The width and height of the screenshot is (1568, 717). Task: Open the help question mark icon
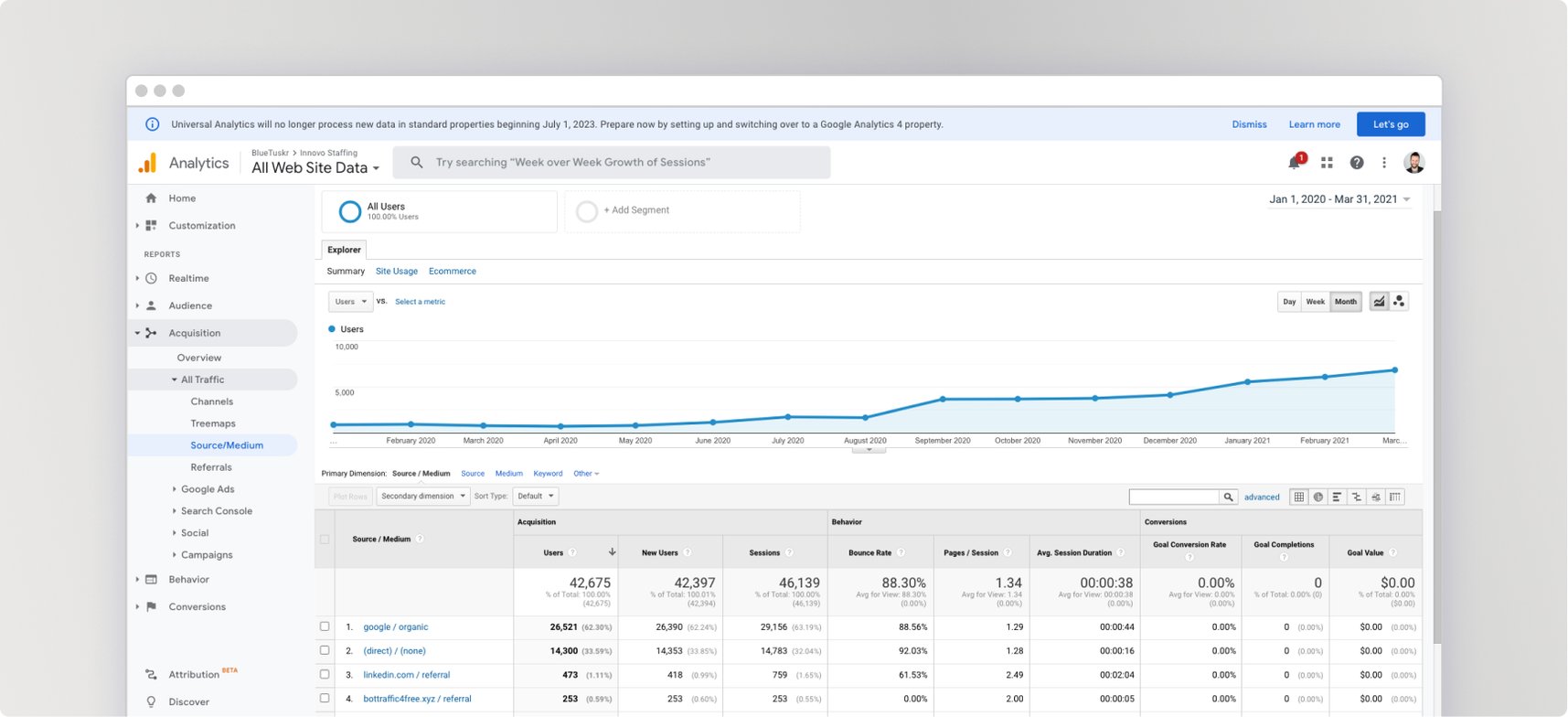pyautogui.click(x=1357, y=163)
